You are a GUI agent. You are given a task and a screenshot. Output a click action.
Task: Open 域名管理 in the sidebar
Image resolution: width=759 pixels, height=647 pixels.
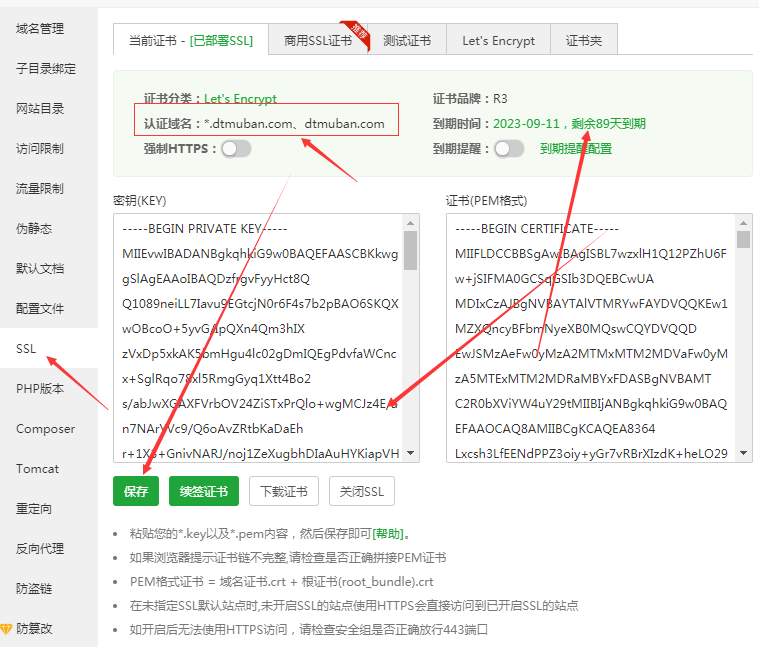[39, 29]
